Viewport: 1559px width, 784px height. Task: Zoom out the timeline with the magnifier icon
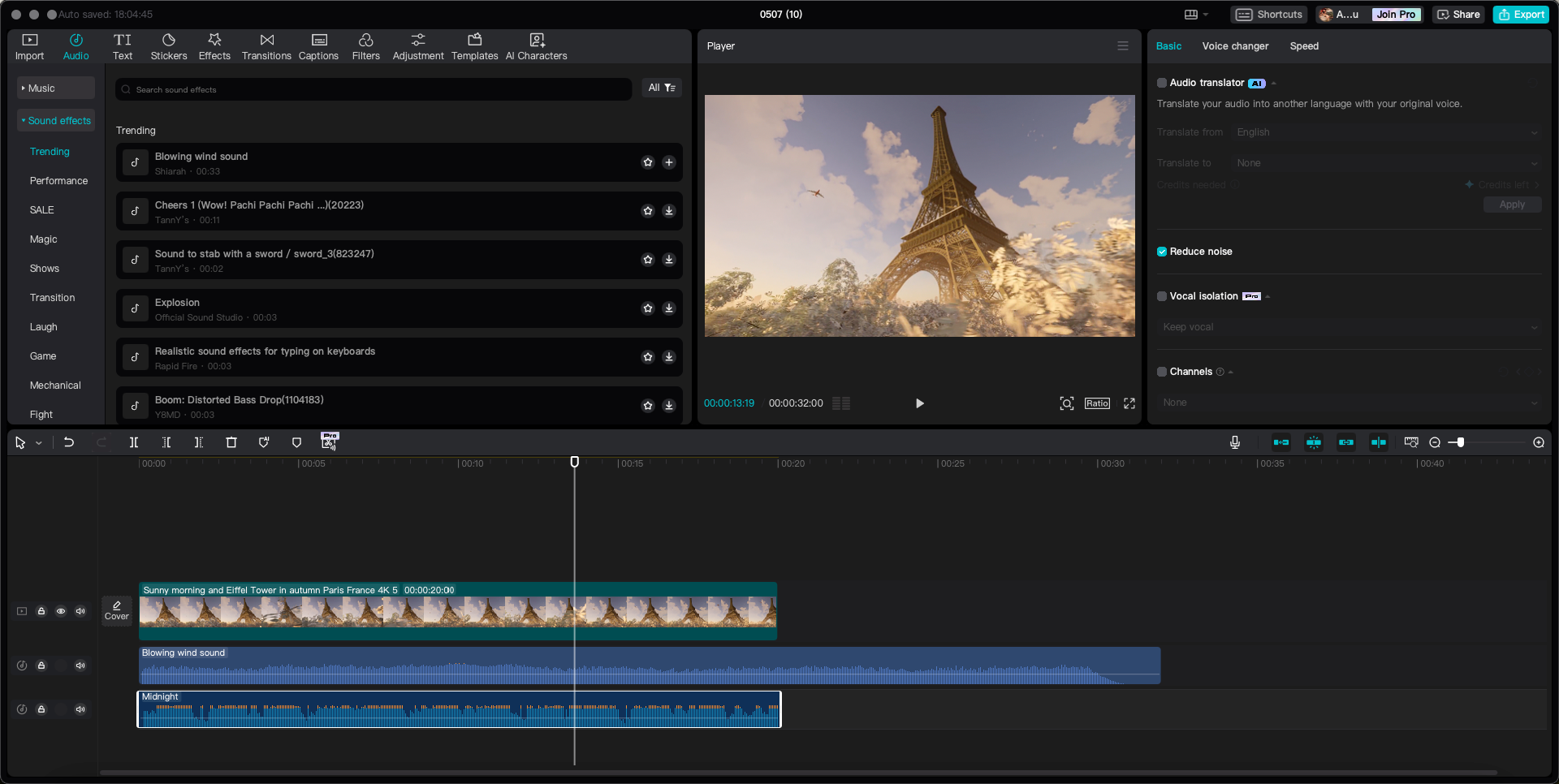[x=1435, y=442]
